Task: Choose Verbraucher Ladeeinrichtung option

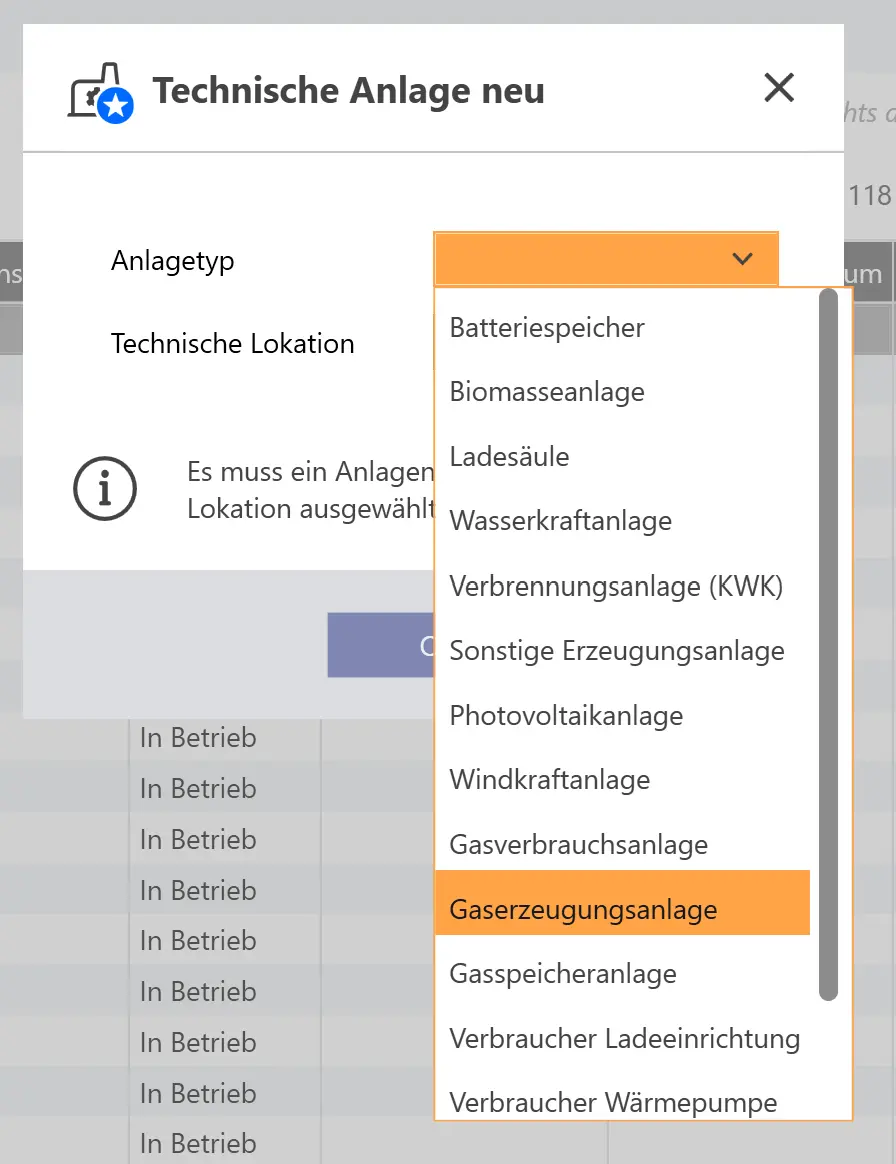Action: pyautogui.click(x=624, y=1039)
